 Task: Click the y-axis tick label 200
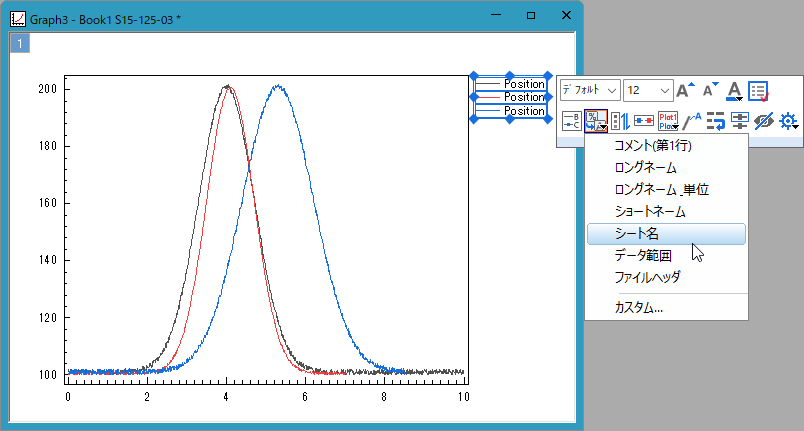(48, 89)
